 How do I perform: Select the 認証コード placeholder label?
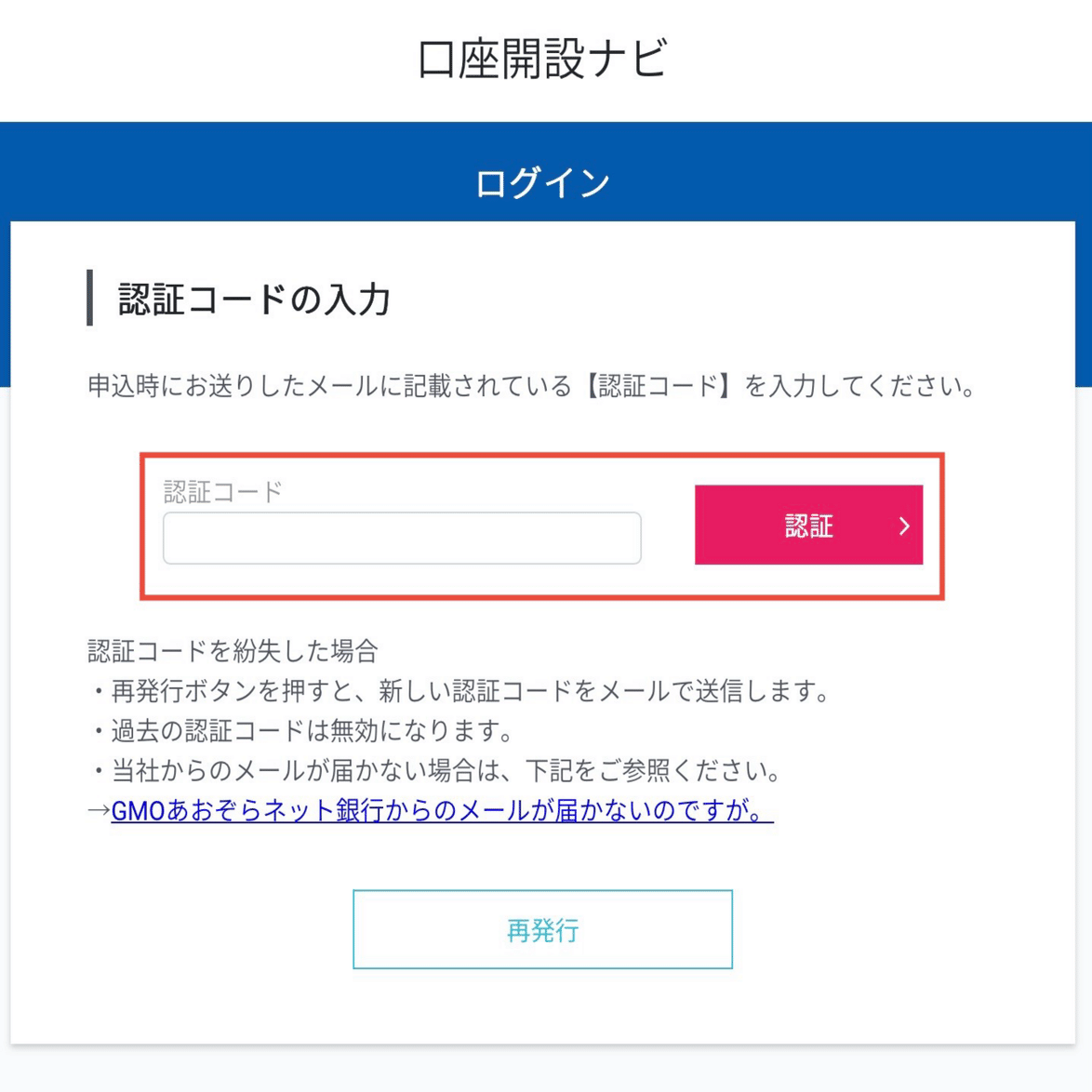click(x=223, y=487)
